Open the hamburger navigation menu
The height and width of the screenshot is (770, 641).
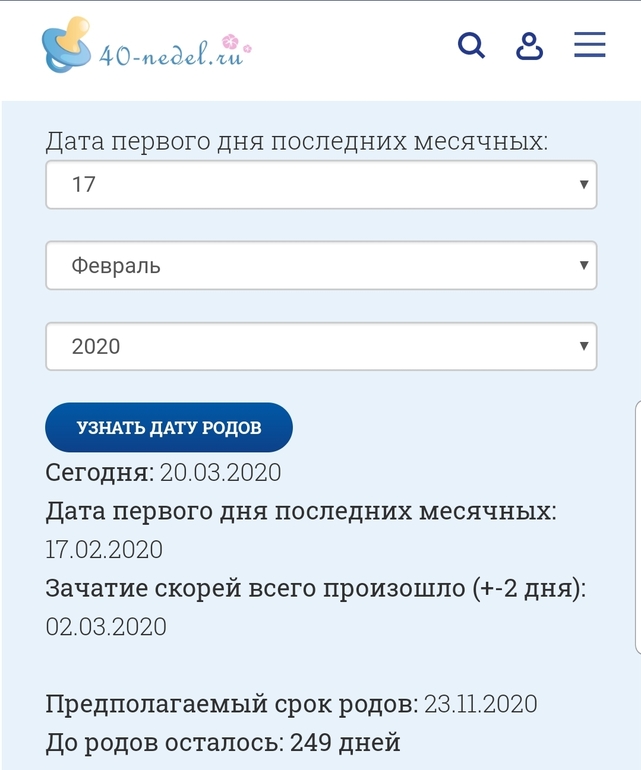tap(589, 45)
